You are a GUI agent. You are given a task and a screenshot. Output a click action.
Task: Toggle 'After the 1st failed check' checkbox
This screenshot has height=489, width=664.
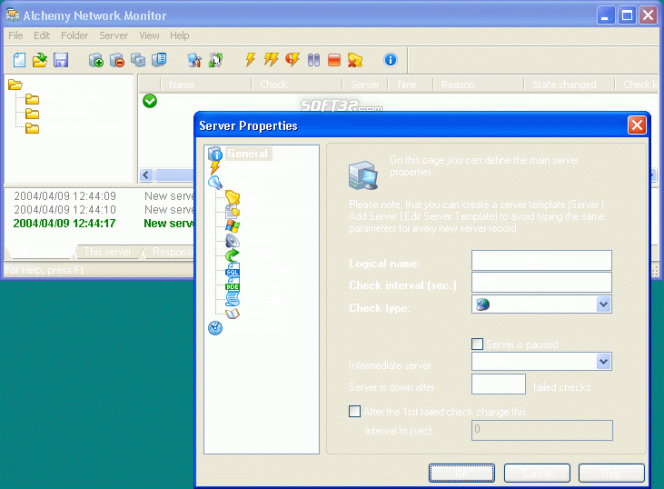[x=355, y=411]
